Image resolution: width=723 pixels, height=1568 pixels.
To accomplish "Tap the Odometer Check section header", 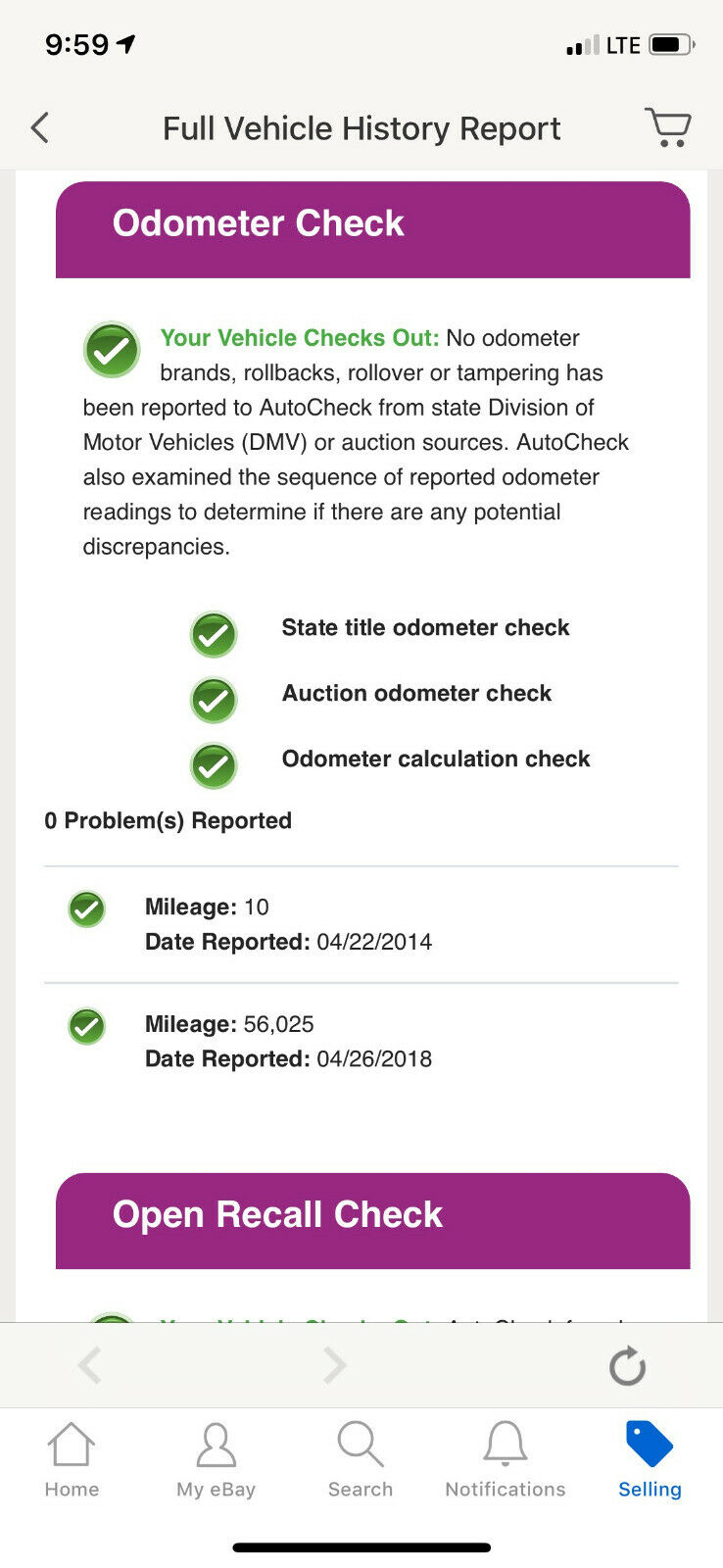I will click(372, 229).
